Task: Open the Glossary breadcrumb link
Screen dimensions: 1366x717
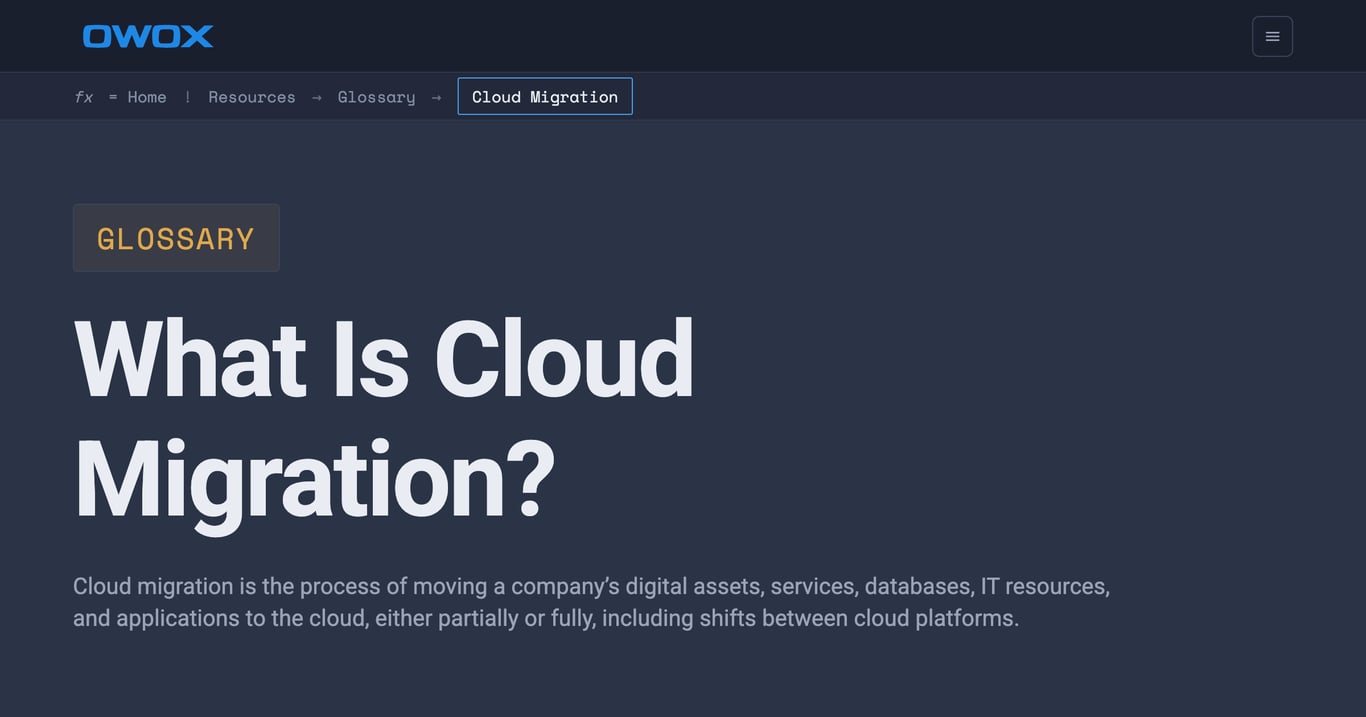Action: 376,97
